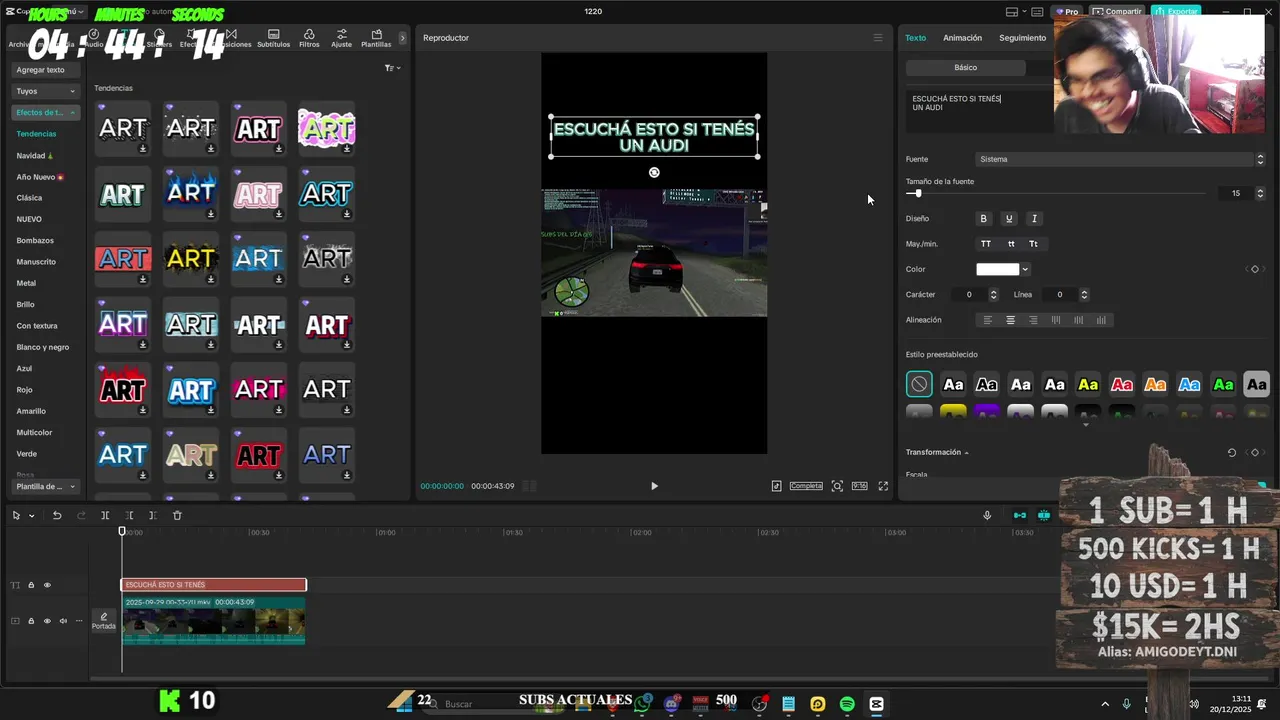This screenshot has height=720, width=1280.
Task: Apply italic formatting to text
Action: [1034, 218]
